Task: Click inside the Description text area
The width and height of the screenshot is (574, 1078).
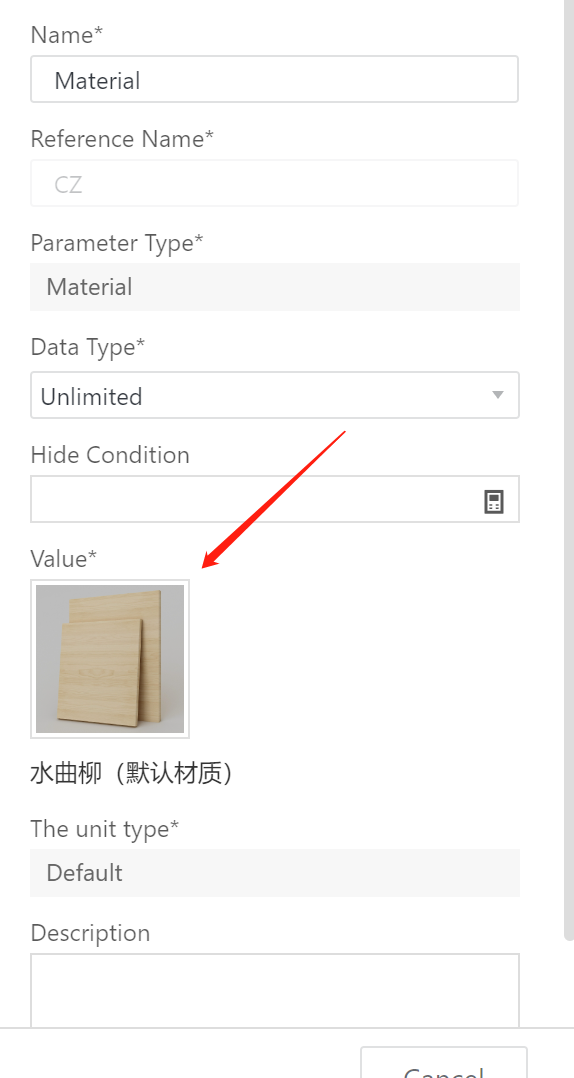Action: (274, 991)
